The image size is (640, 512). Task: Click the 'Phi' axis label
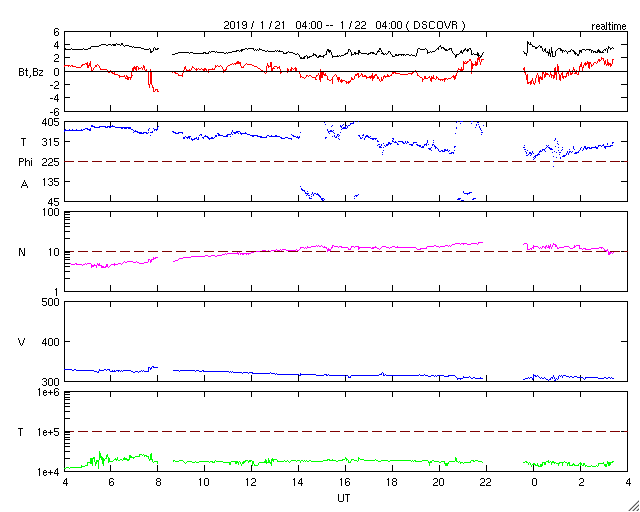pyautogui.click(x=25, y=162)
